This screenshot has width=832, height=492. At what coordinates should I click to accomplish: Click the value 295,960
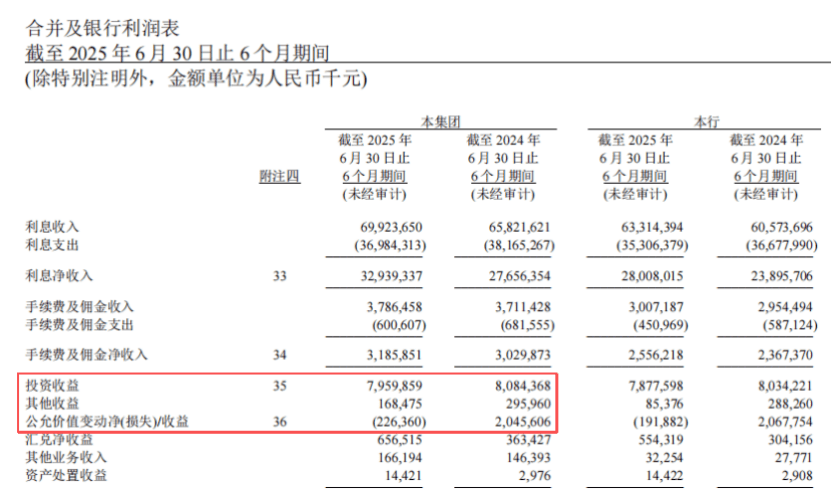pyautogui.click(x=528, y=404)
